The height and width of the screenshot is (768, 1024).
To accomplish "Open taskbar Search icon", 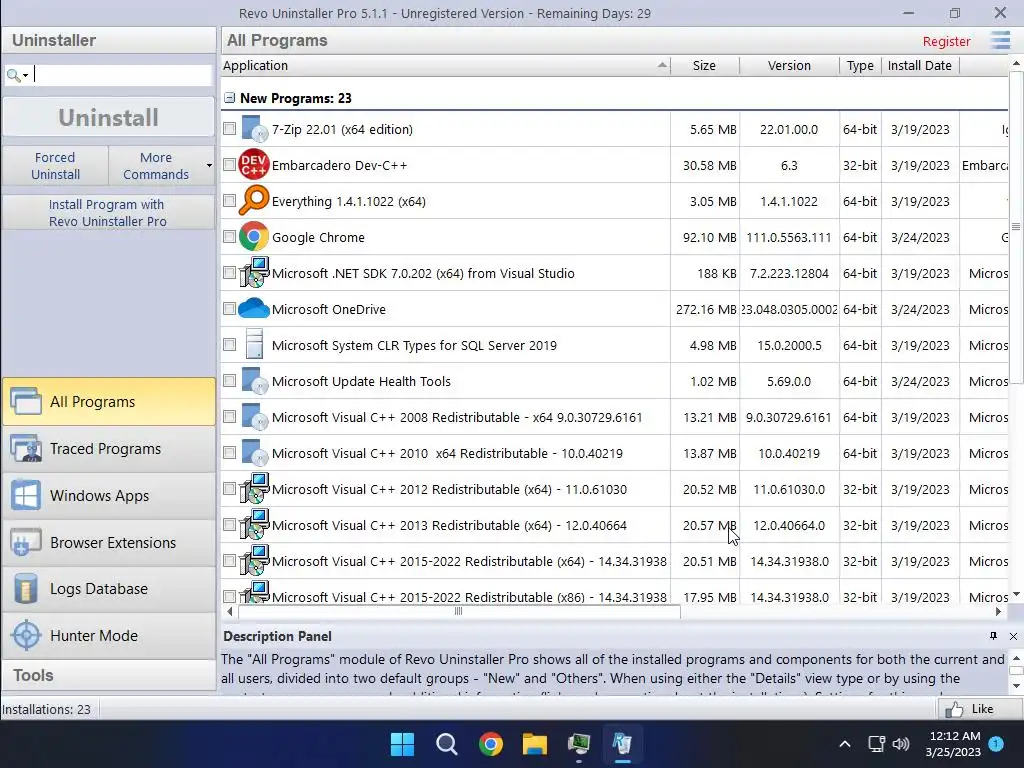I will pyautogui.click(x=447, y=744).
